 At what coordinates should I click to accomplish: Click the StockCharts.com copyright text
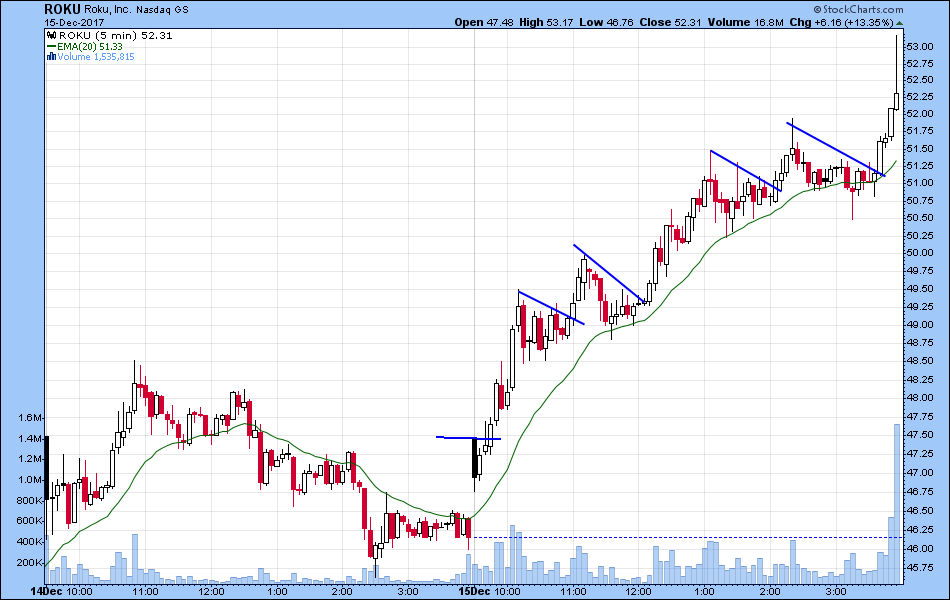859,9
